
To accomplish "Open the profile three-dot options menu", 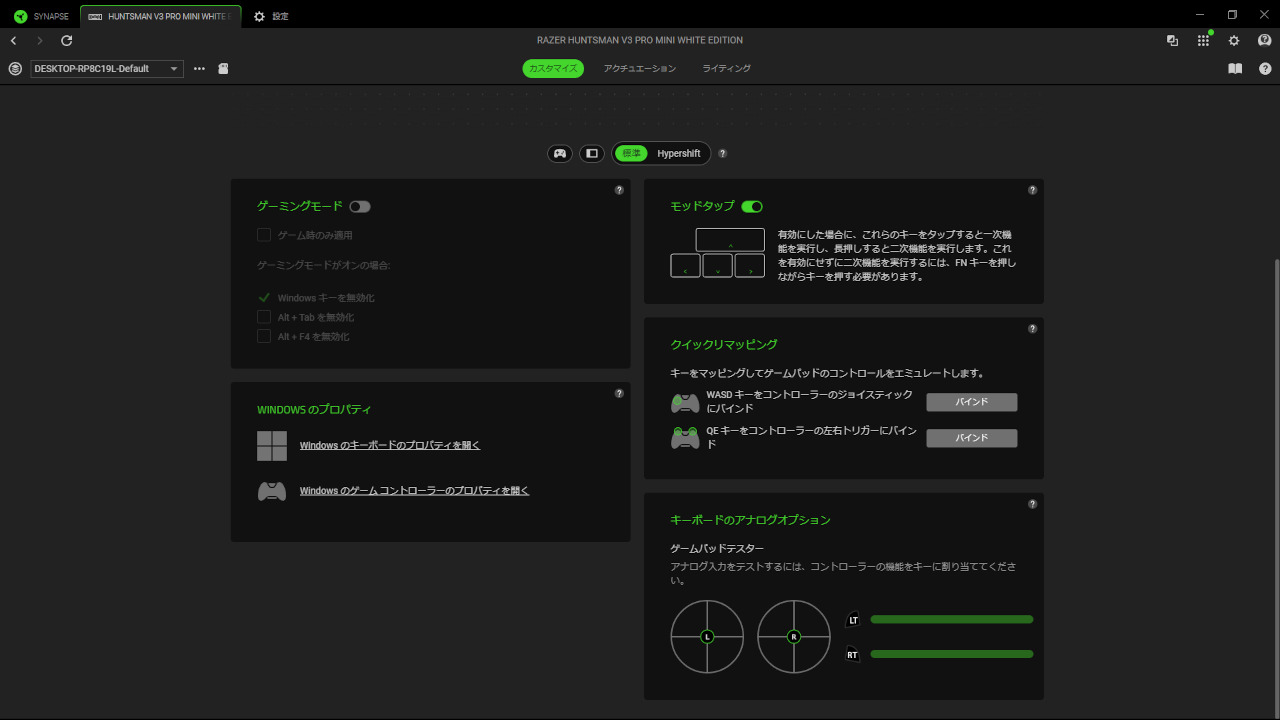I will coord(199,69).
